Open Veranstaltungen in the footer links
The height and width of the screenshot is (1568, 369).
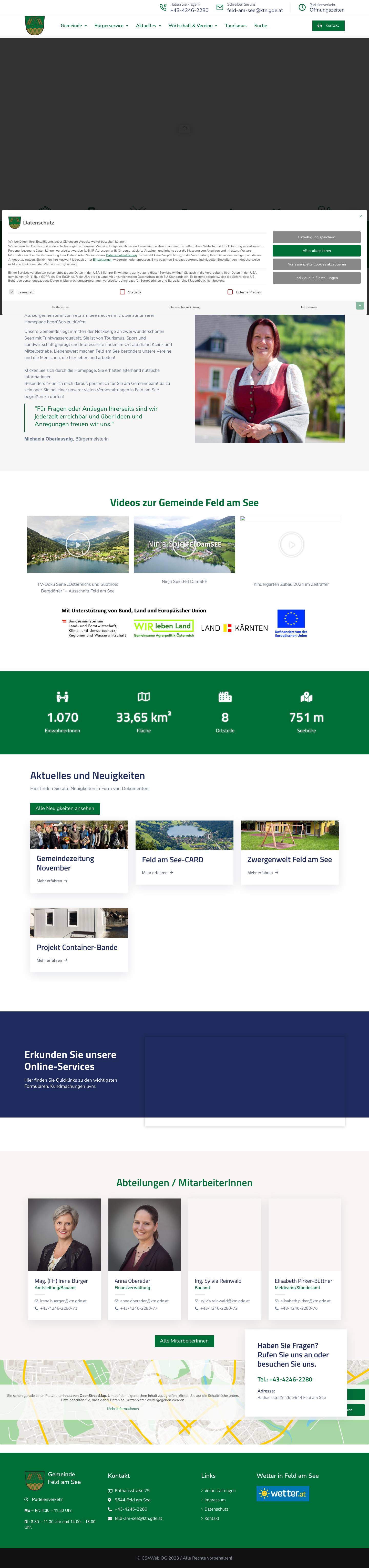(220, 1491)
